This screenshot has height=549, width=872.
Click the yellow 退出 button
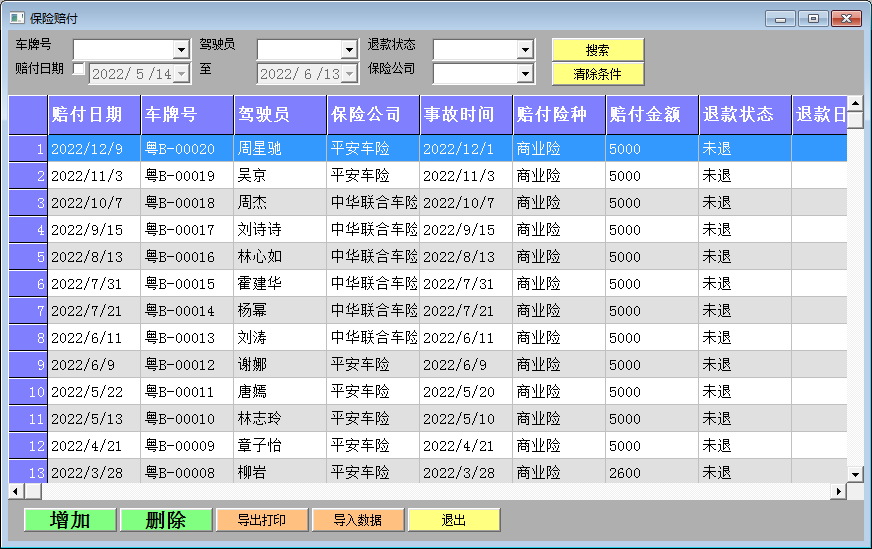[x=454, y=520]
